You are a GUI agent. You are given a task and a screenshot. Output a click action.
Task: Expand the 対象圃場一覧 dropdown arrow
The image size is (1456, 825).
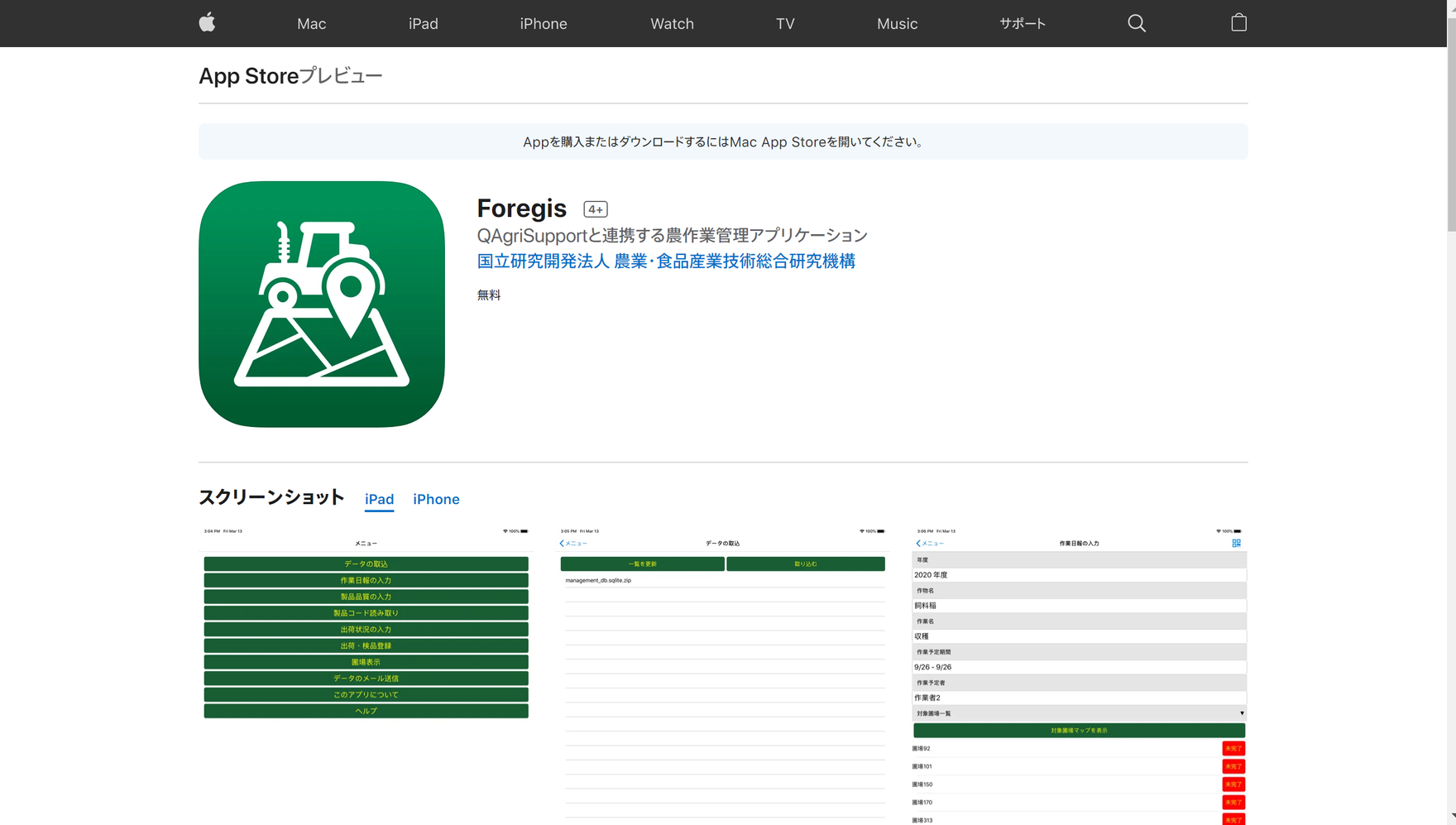point(1241,713)
